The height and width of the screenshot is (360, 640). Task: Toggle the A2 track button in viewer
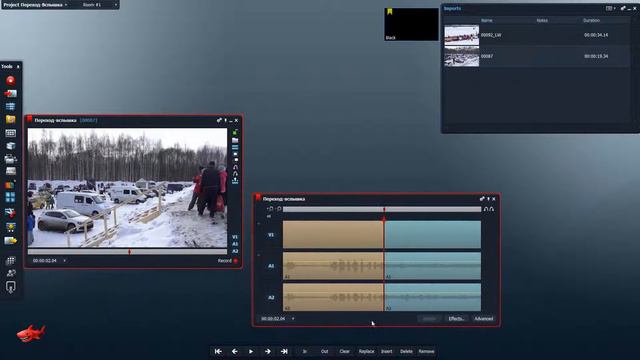[x=235, y=251]
